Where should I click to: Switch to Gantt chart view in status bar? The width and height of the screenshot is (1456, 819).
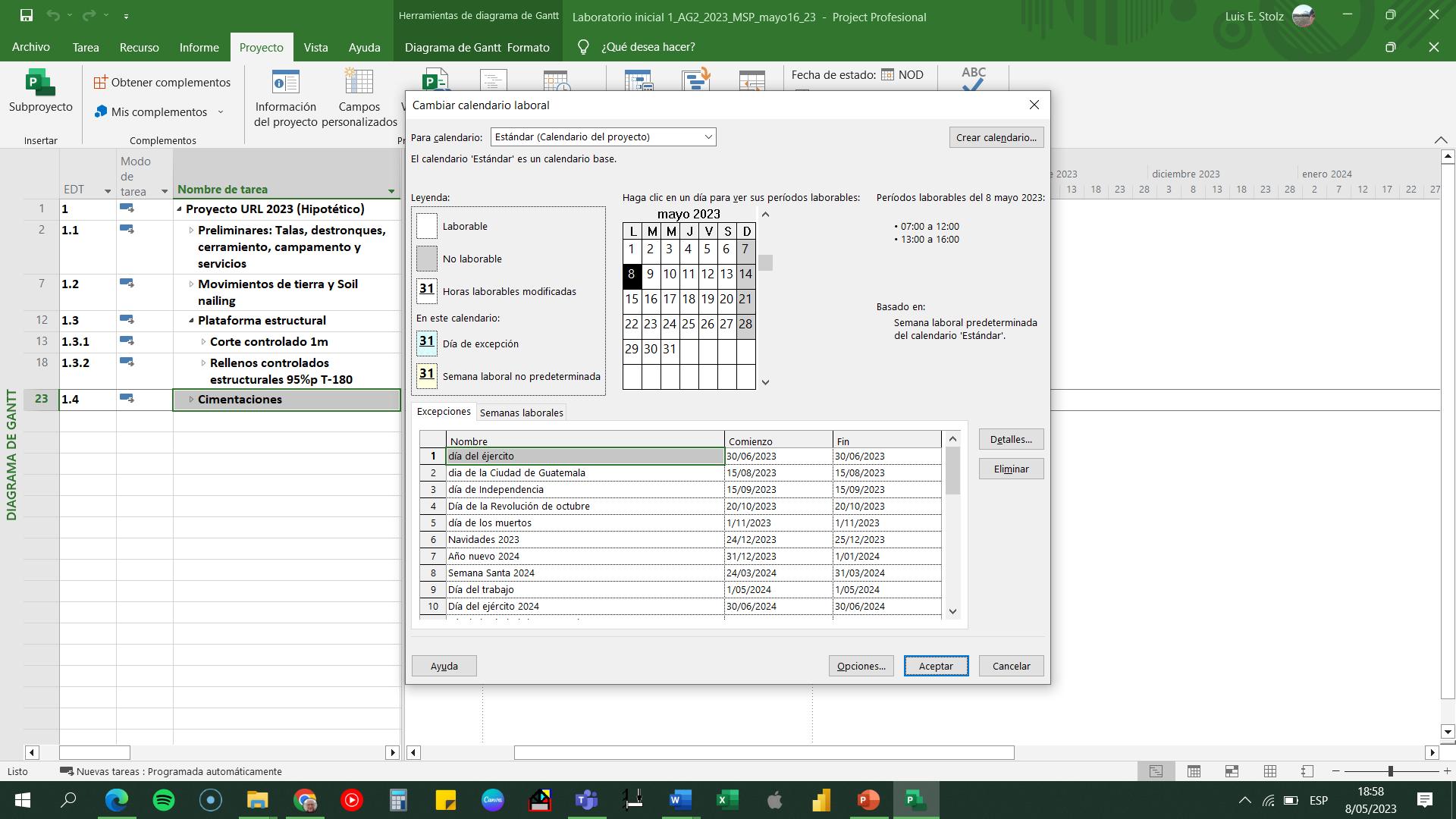point(1156,771)
